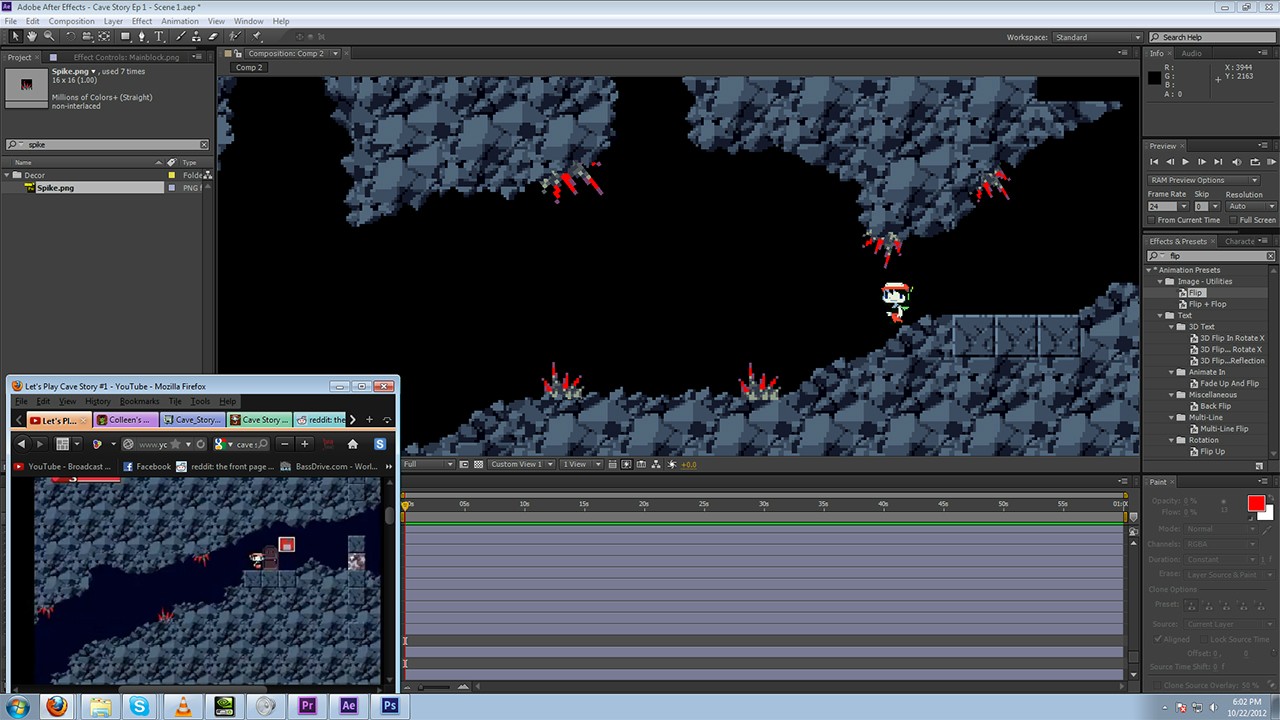This screenshot has width=1280, height=720.
Task: Select the Flip + Flop preset
Action: coord(1207,304)
